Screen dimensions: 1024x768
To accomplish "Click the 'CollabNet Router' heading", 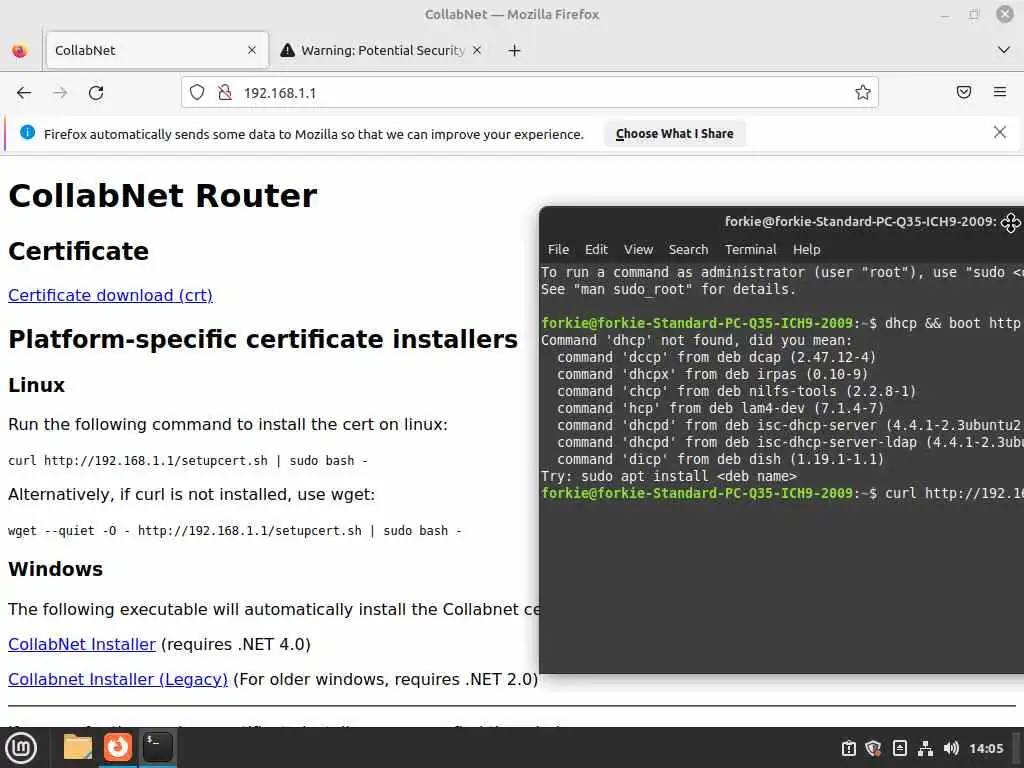I will point(163,195).
